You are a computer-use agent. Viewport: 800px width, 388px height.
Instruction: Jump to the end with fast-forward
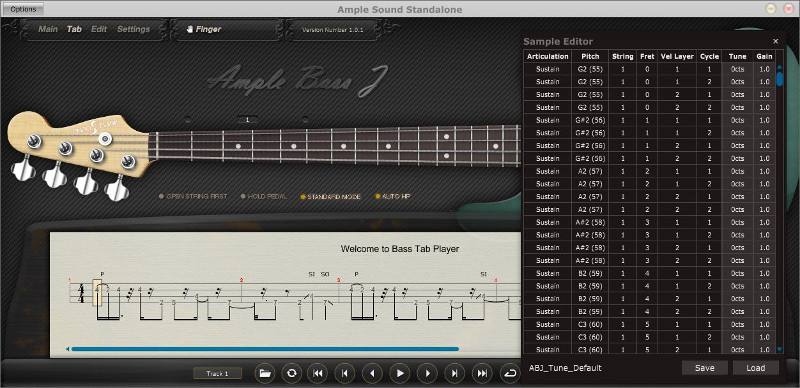click(482, 373)
